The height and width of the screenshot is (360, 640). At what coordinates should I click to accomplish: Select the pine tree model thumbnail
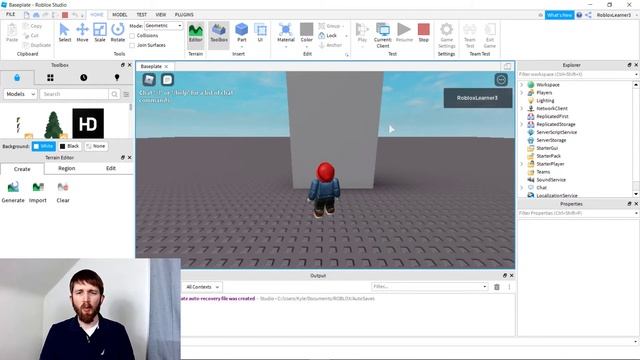53,124
